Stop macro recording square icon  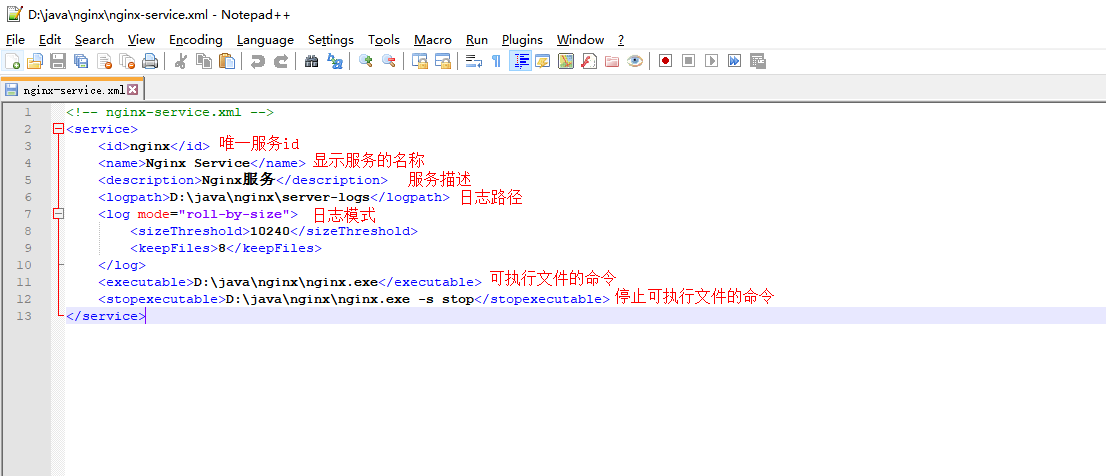688,61
